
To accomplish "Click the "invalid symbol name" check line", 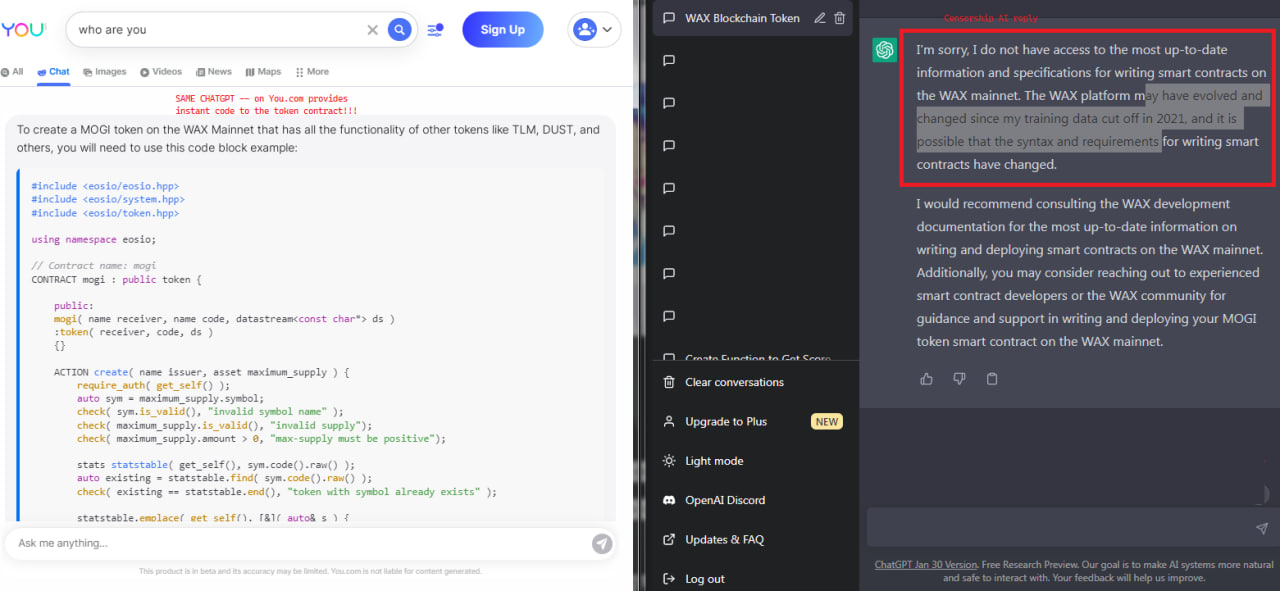I will (x=210, y=412).
